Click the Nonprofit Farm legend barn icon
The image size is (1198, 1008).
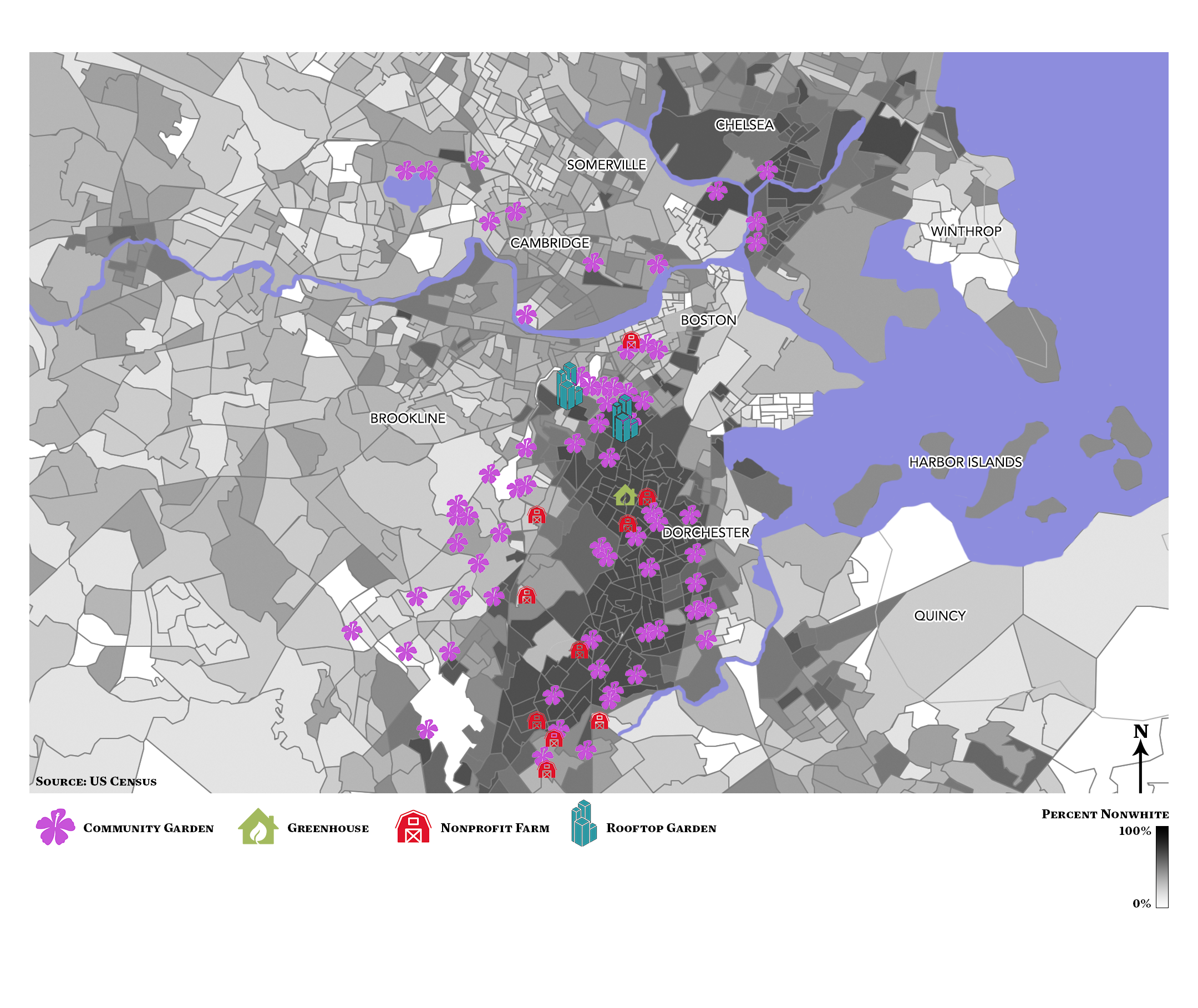413,827
